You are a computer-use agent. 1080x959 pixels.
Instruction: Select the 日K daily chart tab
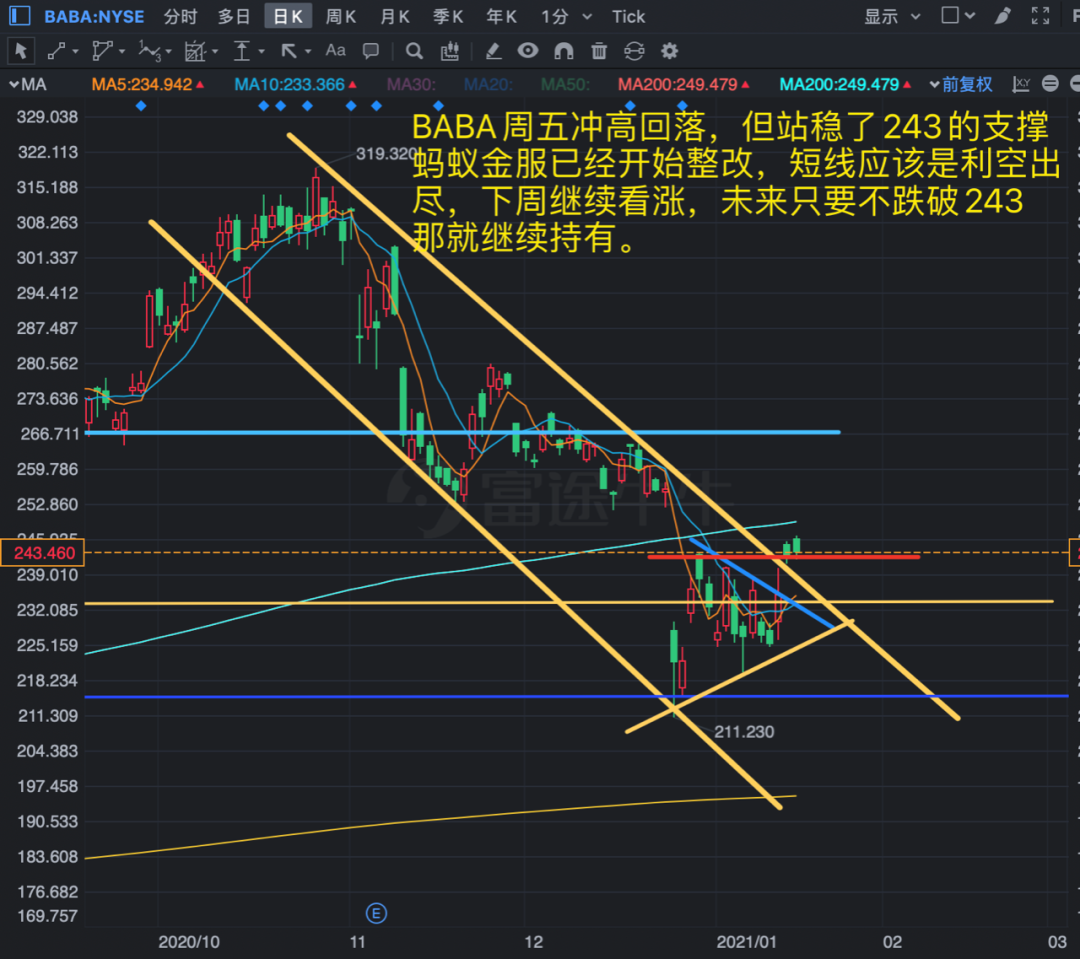tap(288, 17)
